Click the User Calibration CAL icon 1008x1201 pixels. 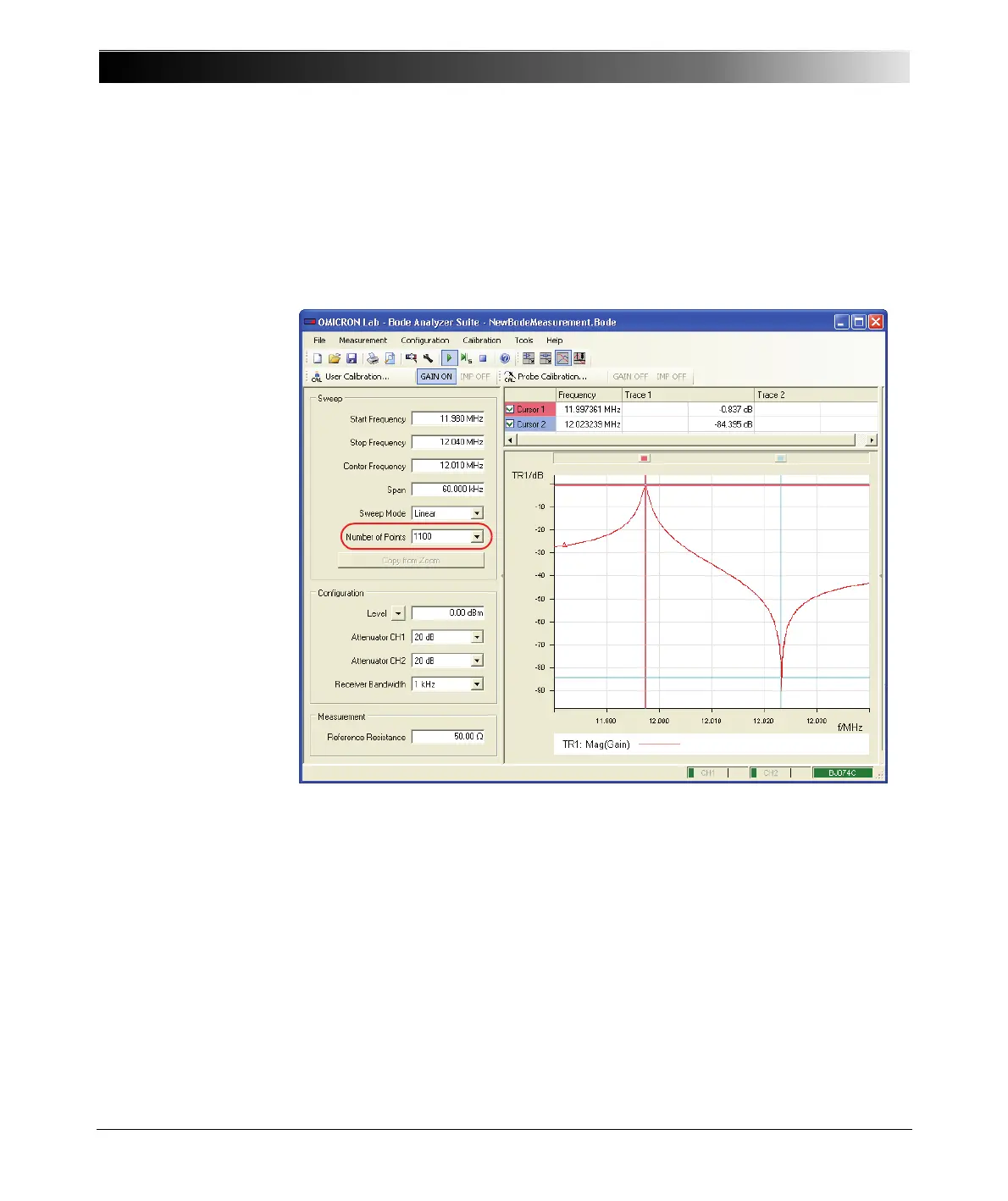point(317,377)
